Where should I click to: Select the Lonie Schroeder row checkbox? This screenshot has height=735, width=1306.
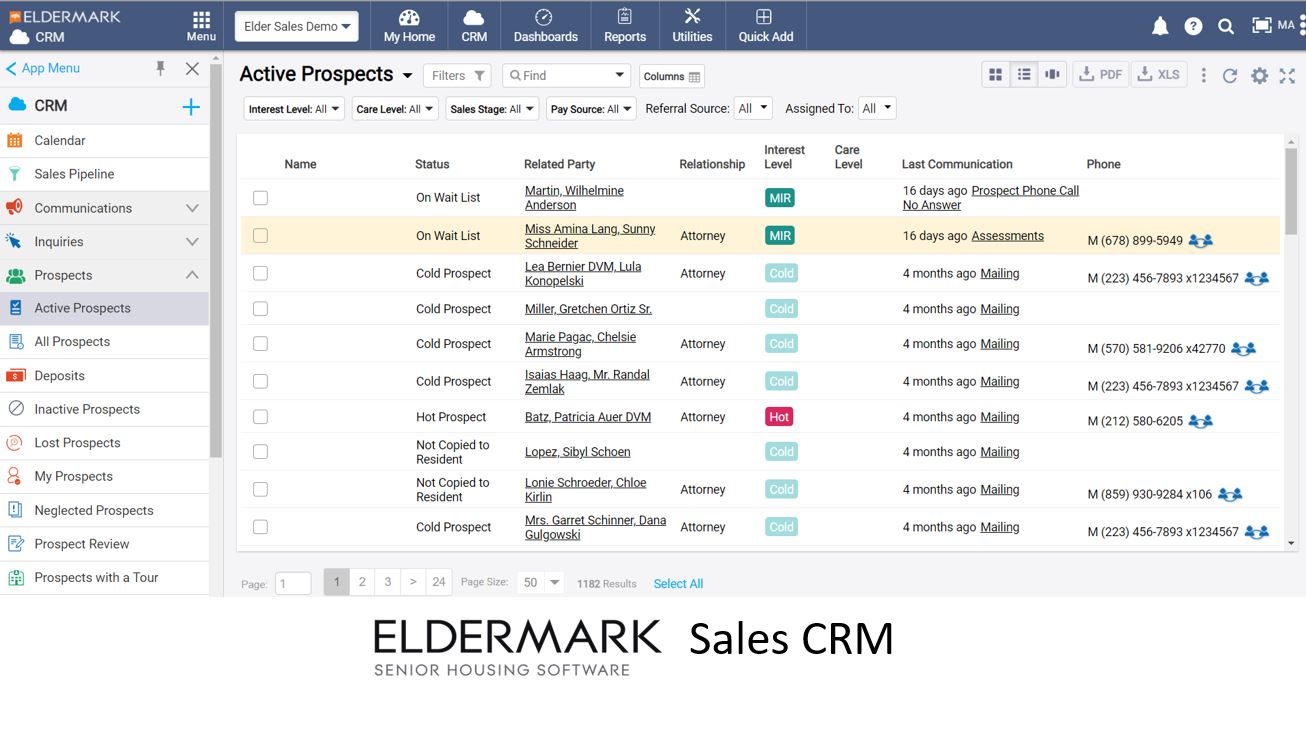tap(260, 489)
